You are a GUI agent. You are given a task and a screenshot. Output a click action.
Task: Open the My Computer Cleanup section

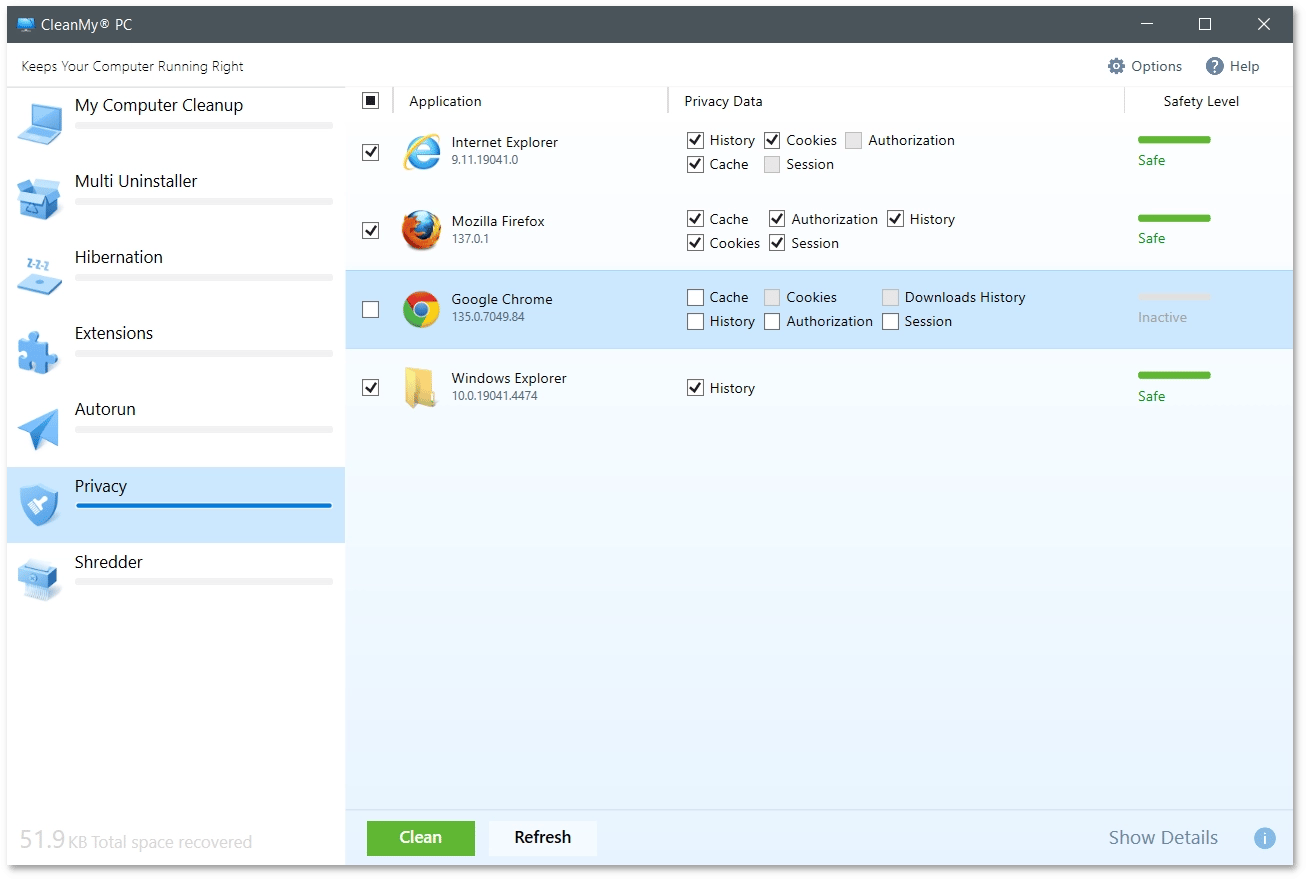tap(176, 125)
